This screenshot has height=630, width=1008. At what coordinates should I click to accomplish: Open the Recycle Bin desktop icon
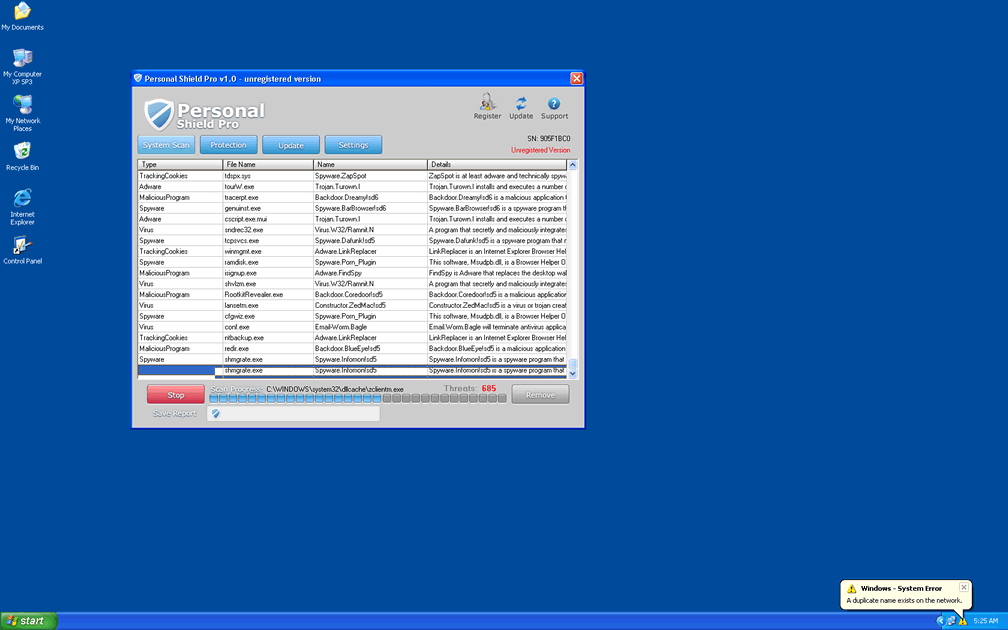[x=22, y=152]
